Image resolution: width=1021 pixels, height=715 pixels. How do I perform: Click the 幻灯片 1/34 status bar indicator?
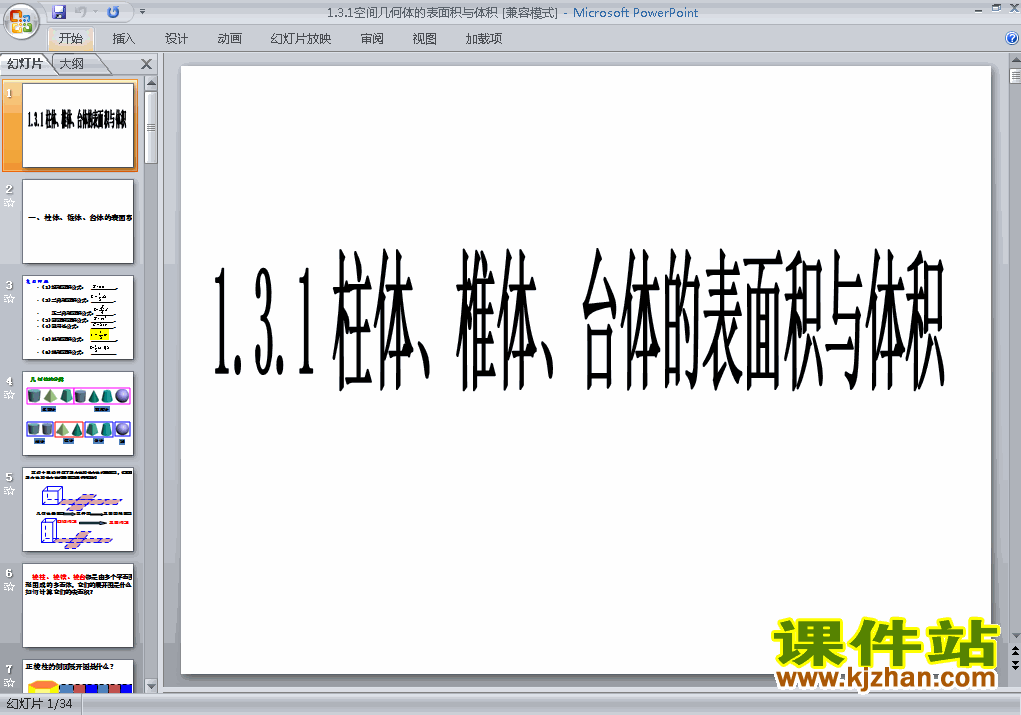[39, 704]
